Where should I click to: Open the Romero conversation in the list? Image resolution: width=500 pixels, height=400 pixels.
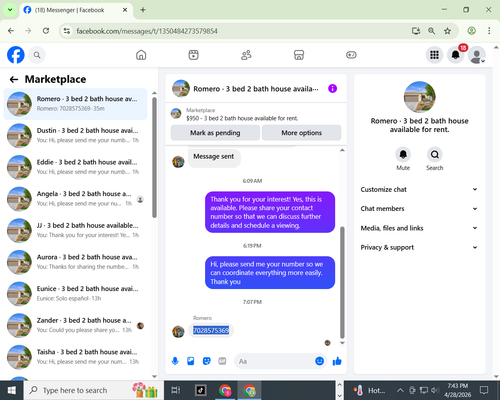coord(75,104)
